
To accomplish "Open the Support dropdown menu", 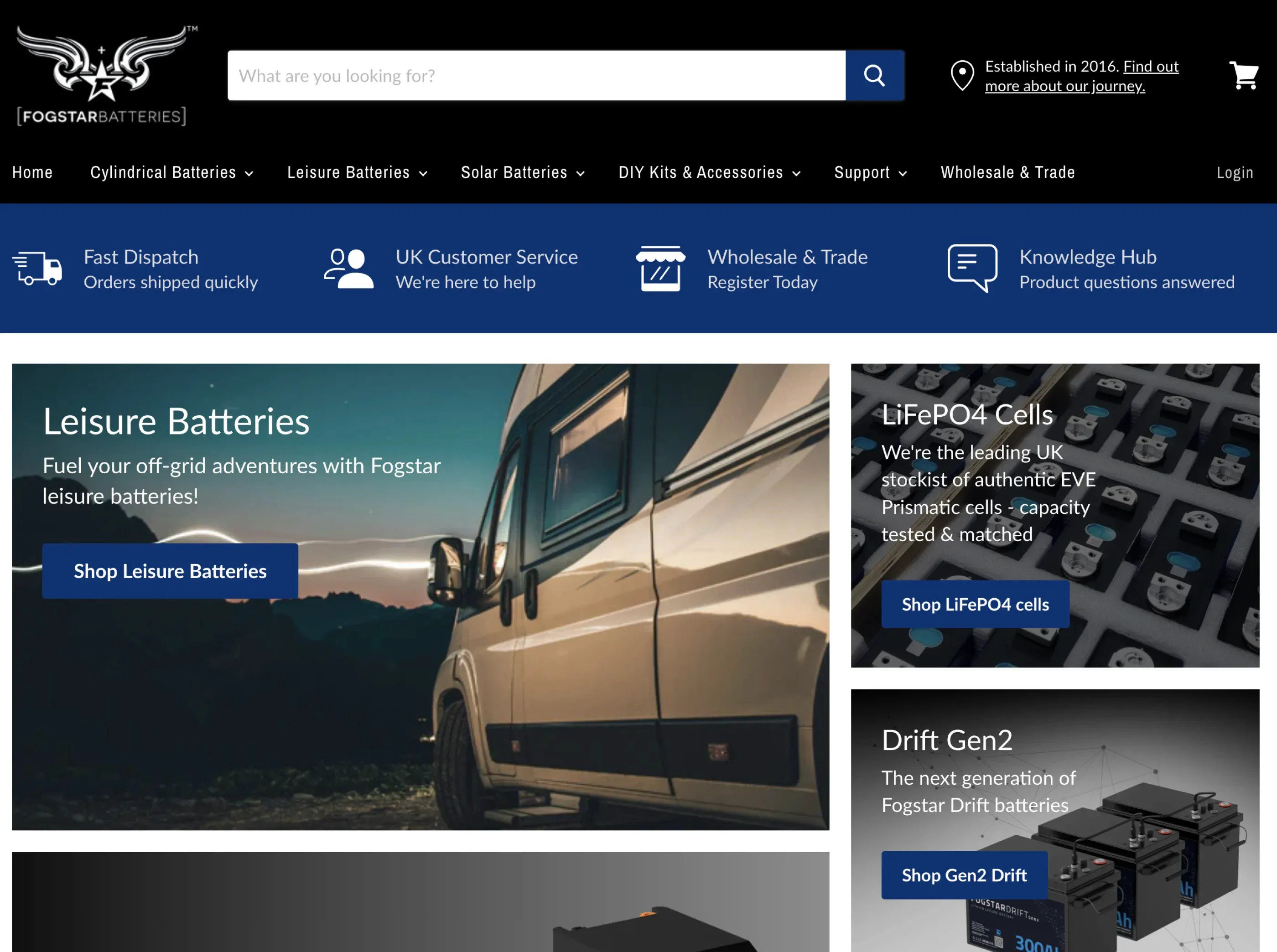I will click(870, 172).
